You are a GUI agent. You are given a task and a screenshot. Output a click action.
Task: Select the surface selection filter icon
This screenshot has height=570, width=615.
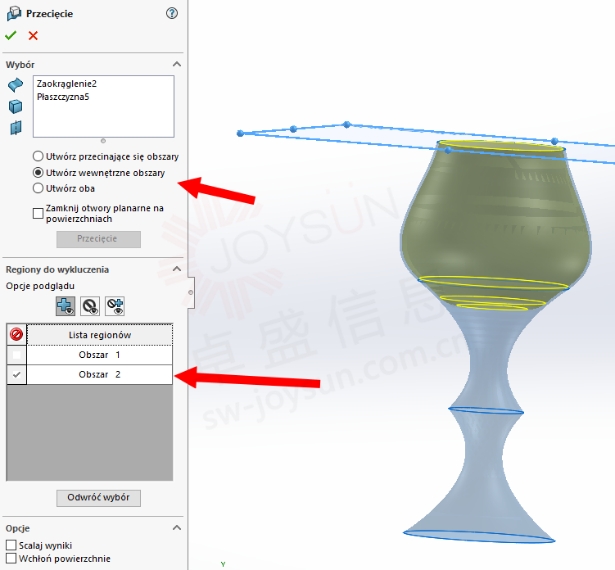click(15, 85)
